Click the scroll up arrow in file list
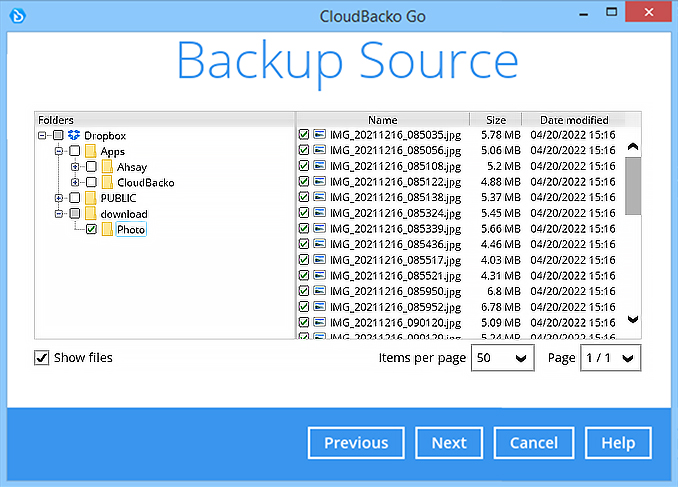 [633, 147]
